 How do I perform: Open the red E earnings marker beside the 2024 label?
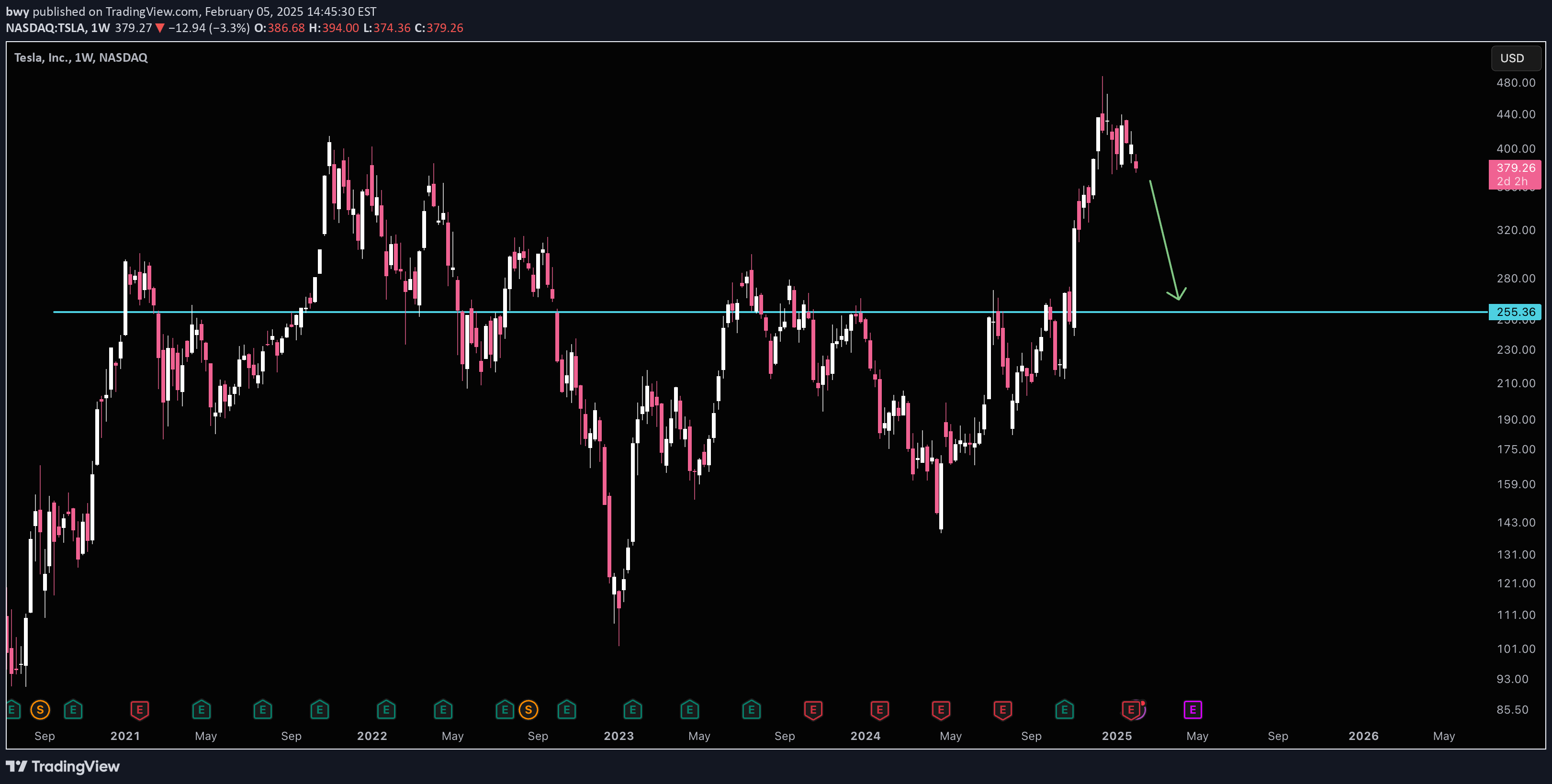(879, 710)
